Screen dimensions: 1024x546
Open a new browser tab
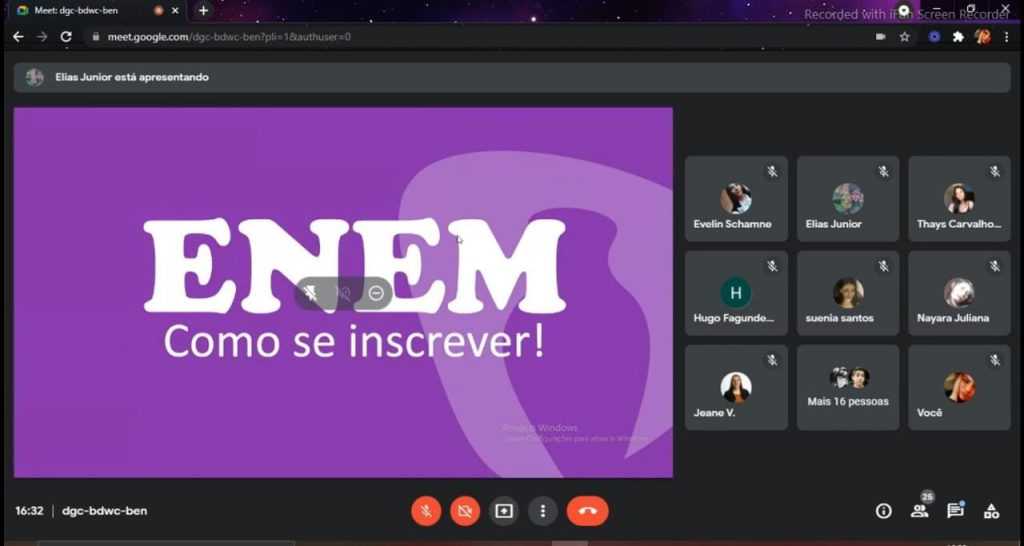coord(203,10)
